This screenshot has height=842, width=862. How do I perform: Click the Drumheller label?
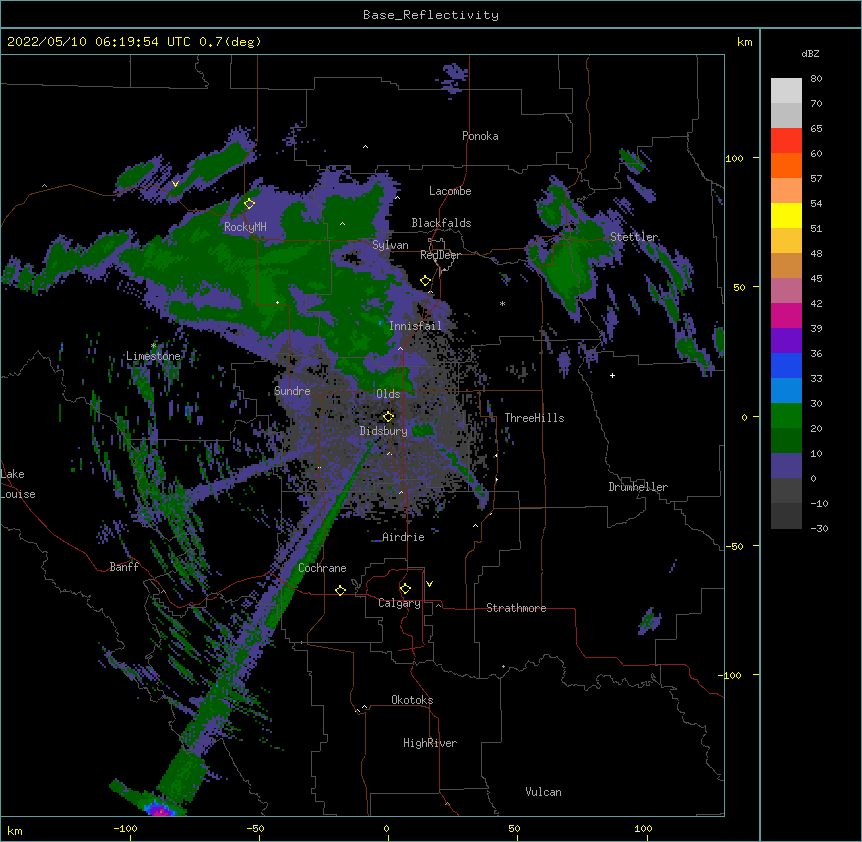[638, 487]
